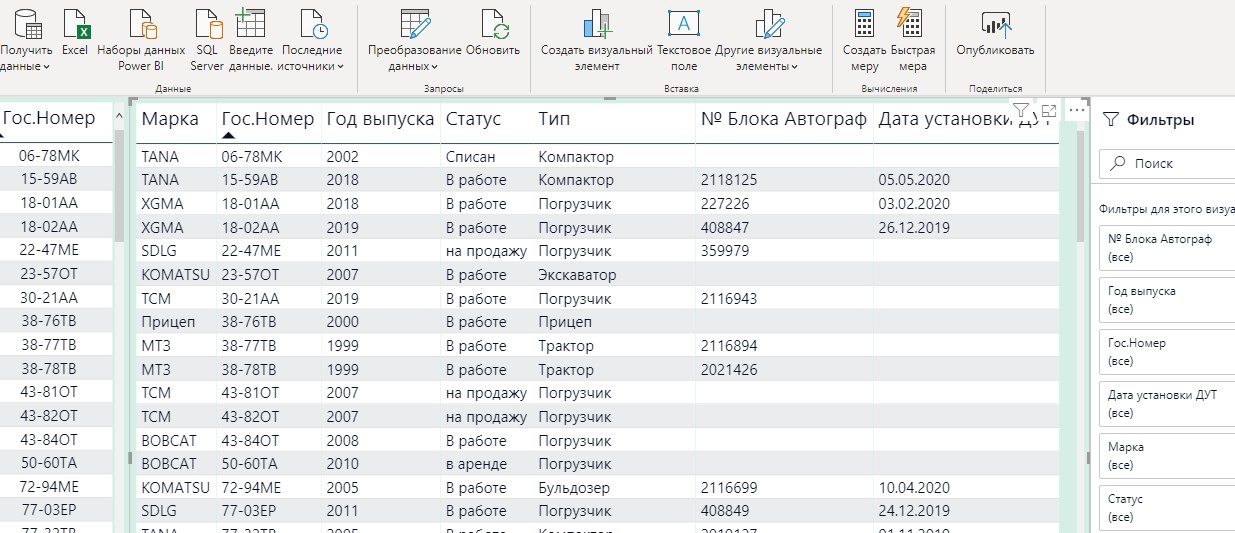Viewport: 1235px width, 533px height.
Task: Click date cell 26.12.2019
Action: tap(914, 227)
